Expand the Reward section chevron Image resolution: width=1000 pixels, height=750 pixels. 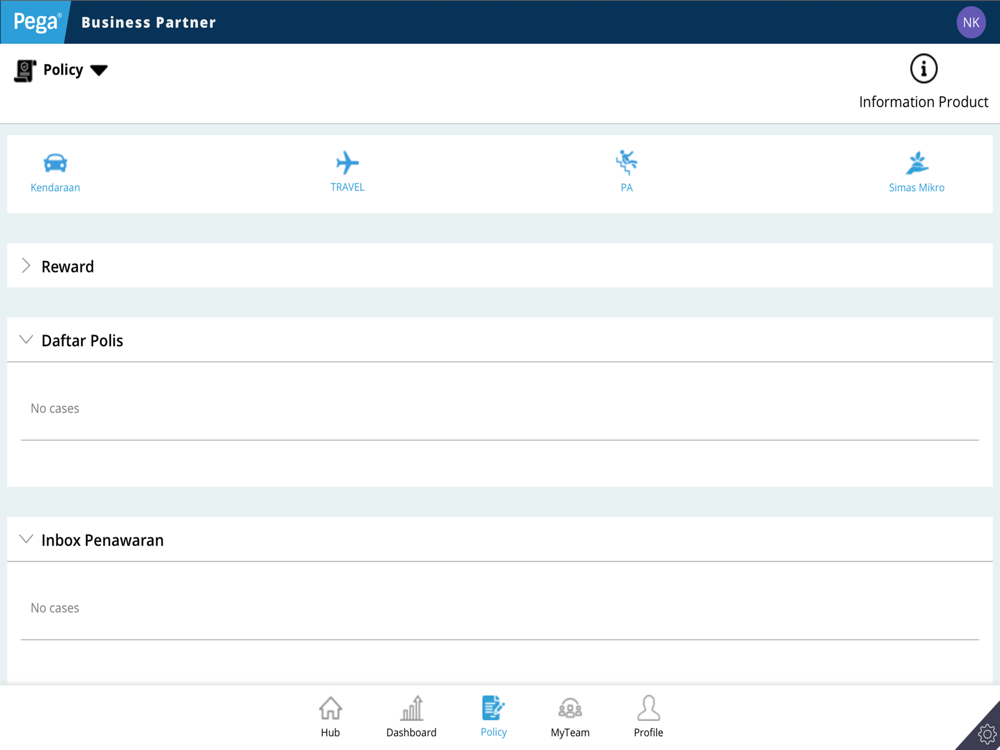click(26, 266)
